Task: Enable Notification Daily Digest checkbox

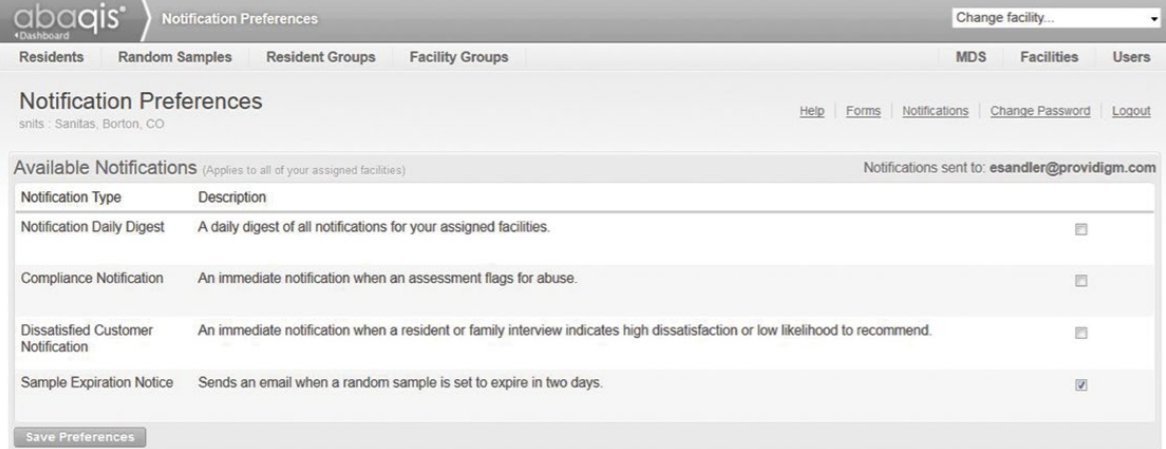Action: click(x=1081, y=229)
